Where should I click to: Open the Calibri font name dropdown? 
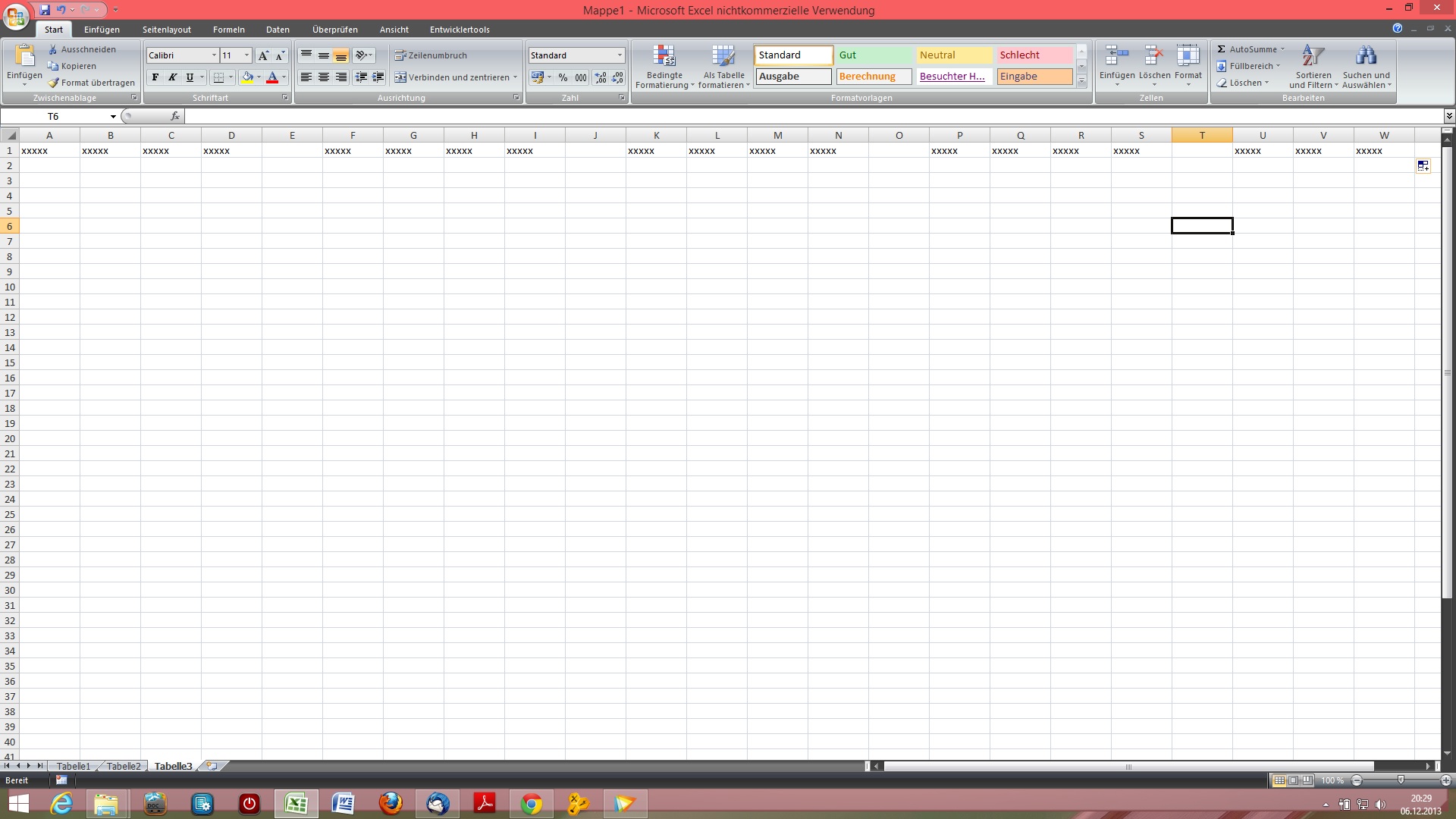(214, 55)
